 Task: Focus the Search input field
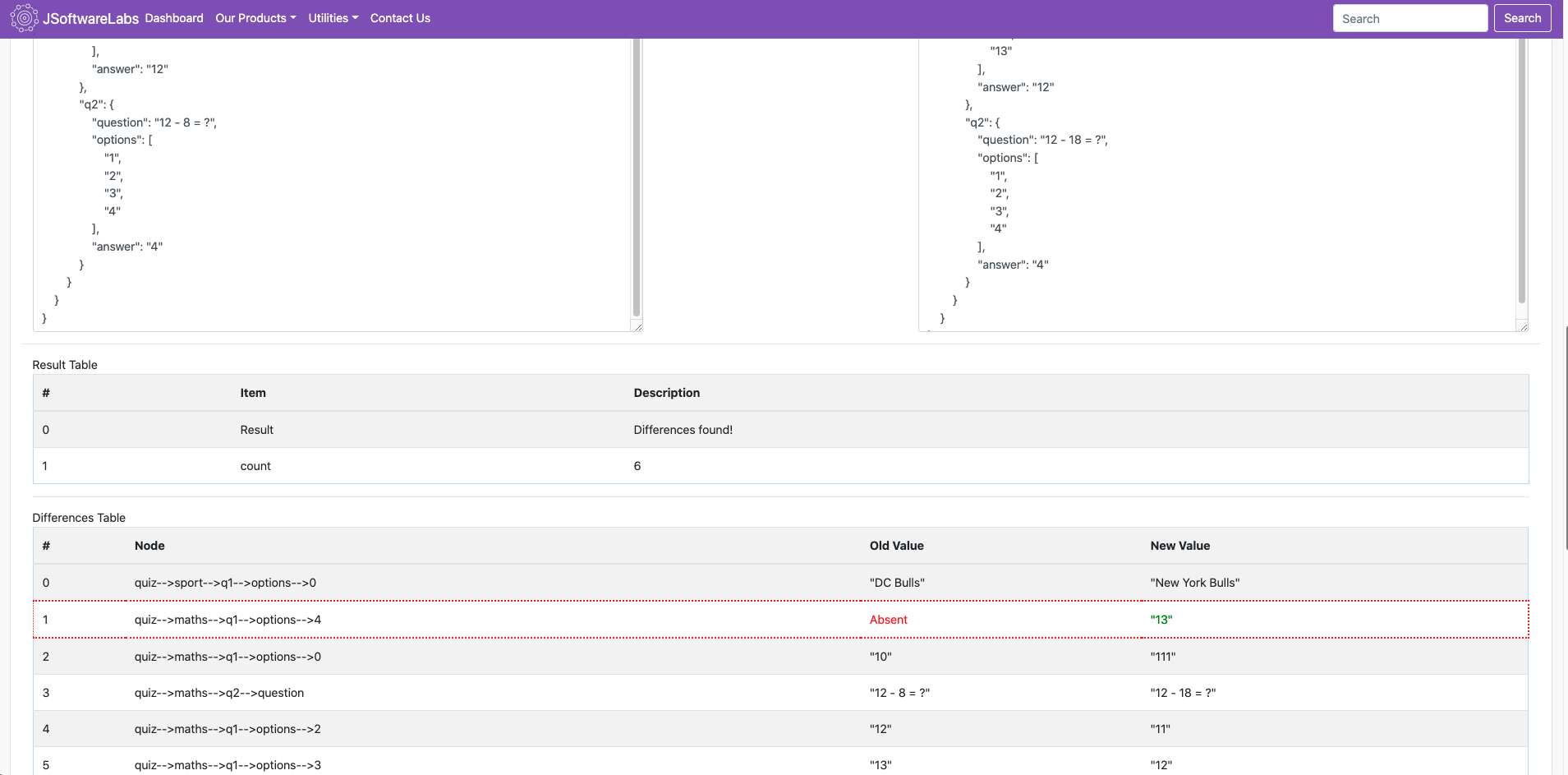coord(1409,18)
